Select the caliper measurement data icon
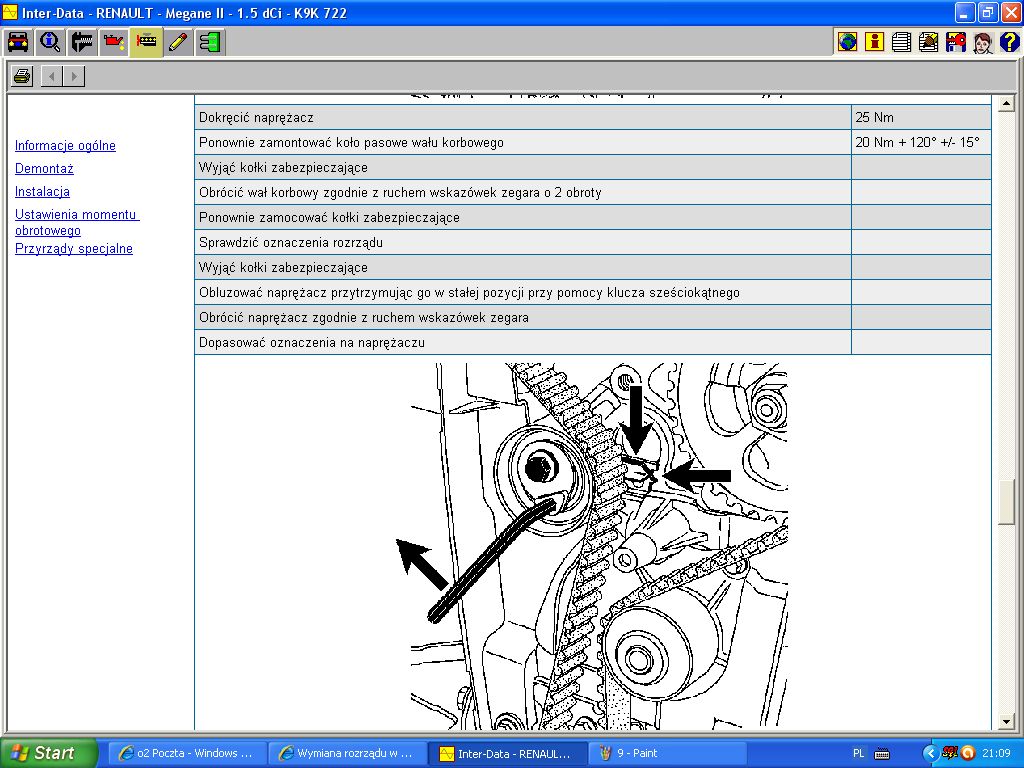 [x=82, y=42]
